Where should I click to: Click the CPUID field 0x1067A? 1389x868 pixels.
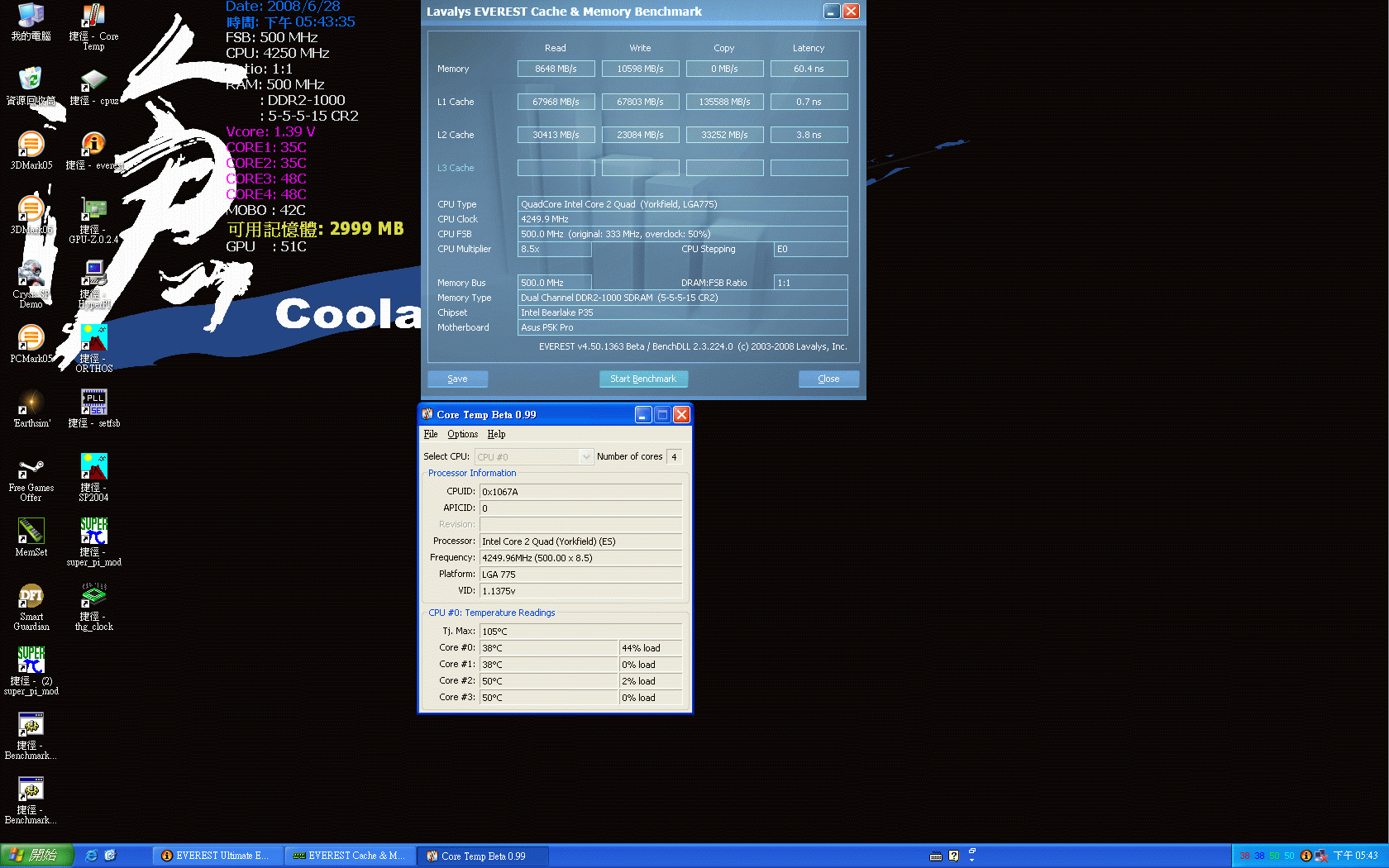coord(580,492)
